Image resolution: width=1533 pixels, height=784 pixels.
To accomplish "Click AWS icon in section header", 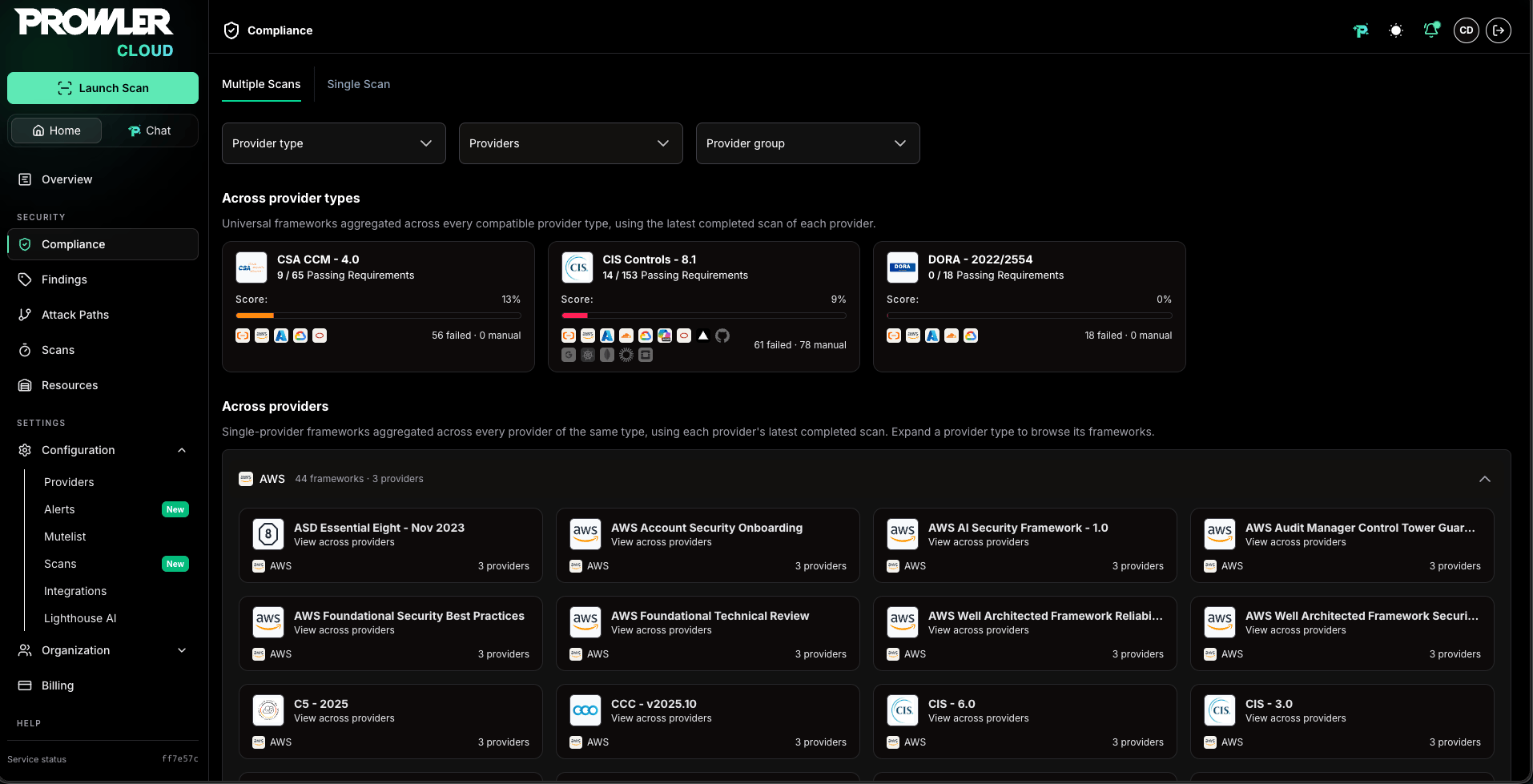I will coord(246,479).
